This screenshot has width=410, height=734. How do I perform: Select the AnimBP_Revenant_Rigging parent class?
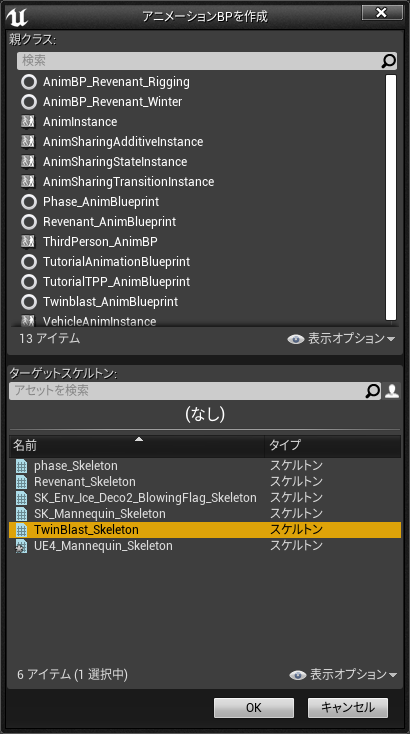(116, 82)
